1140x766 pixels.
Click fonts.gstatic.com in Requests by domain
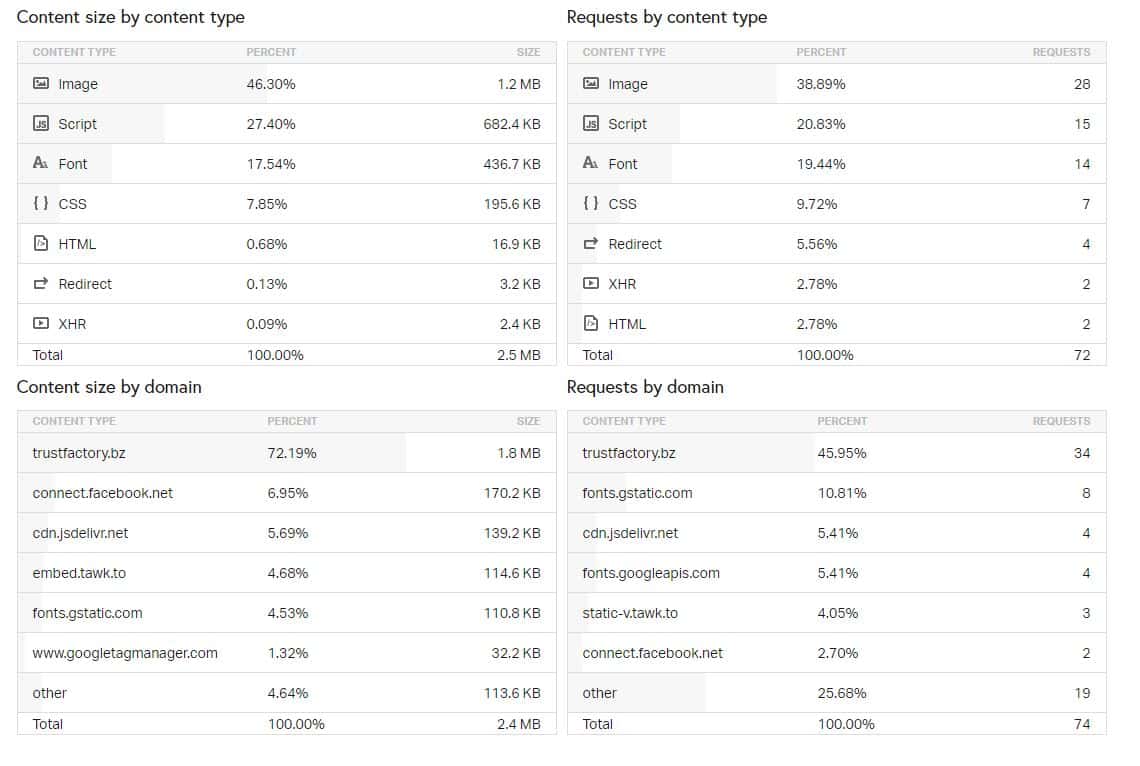[x=637, y=493]
